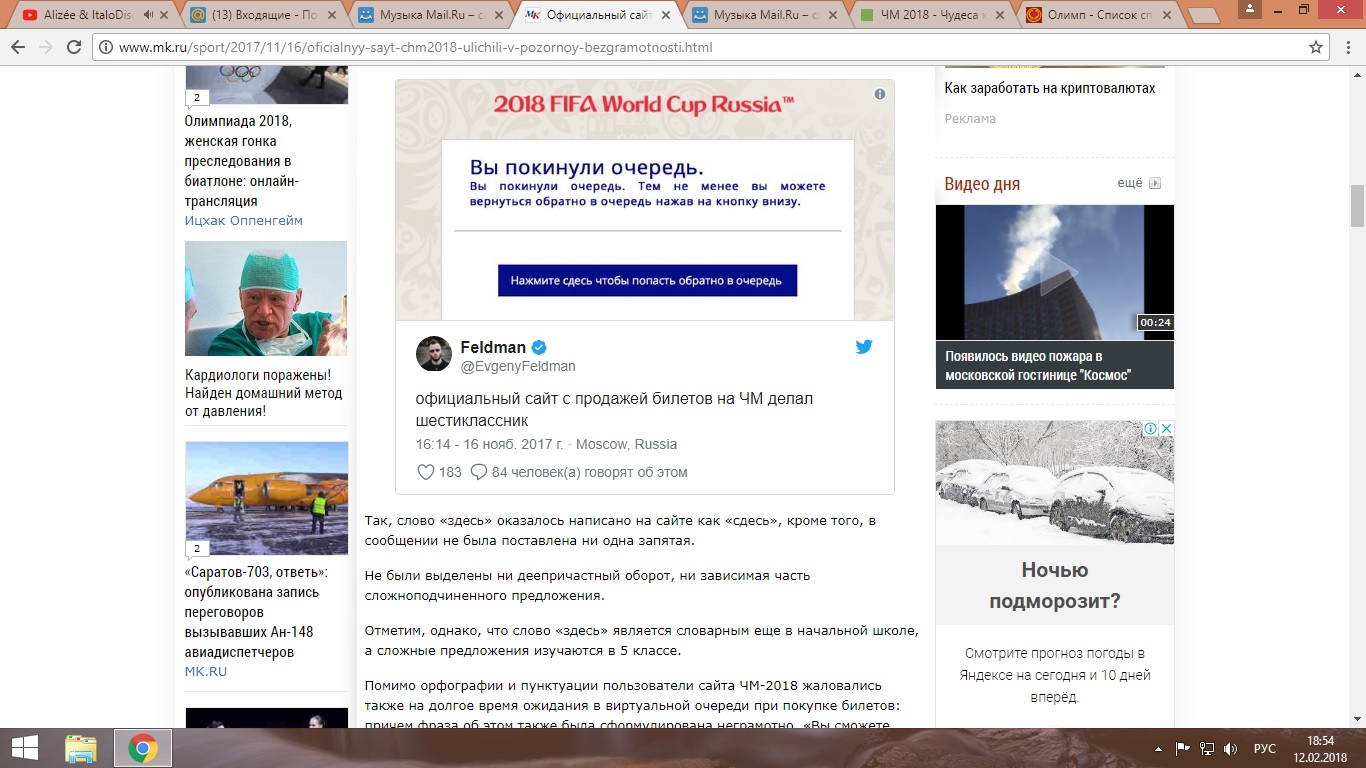Open the volume speaker tray icon
The image size is (1366, 768).
(1229, 748)
